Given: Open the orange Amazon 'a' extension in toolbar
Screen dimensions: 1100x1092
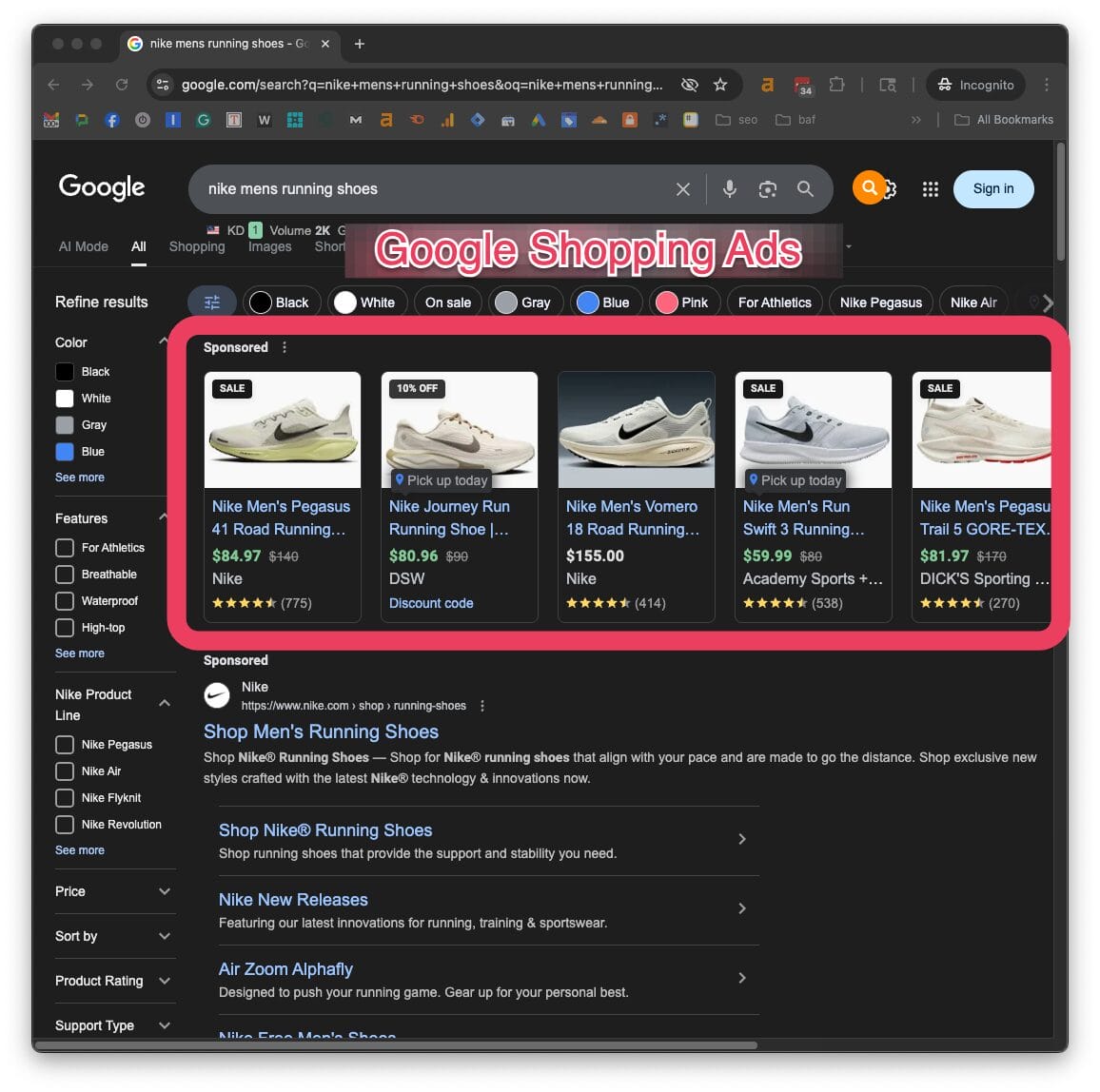Looking at the screenshot, I should click(768, 85).
